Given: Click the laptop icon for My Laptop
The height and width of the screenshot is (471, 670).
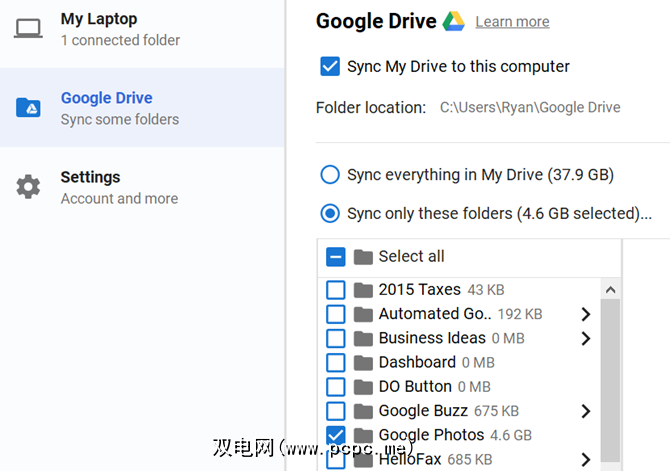Looking at the screenshot, I should (28, 28).
